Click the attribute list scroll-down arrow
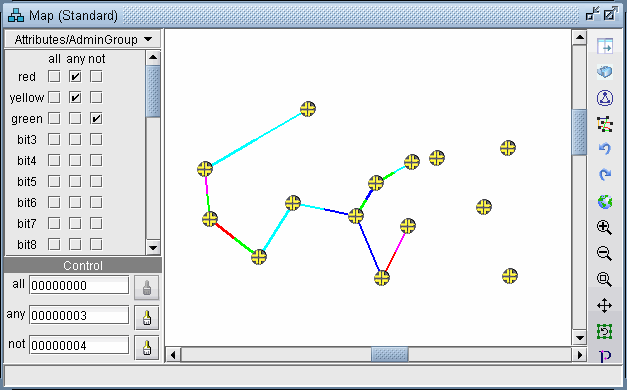The height and width of the screenshot is (390, 627). point(153,248)
